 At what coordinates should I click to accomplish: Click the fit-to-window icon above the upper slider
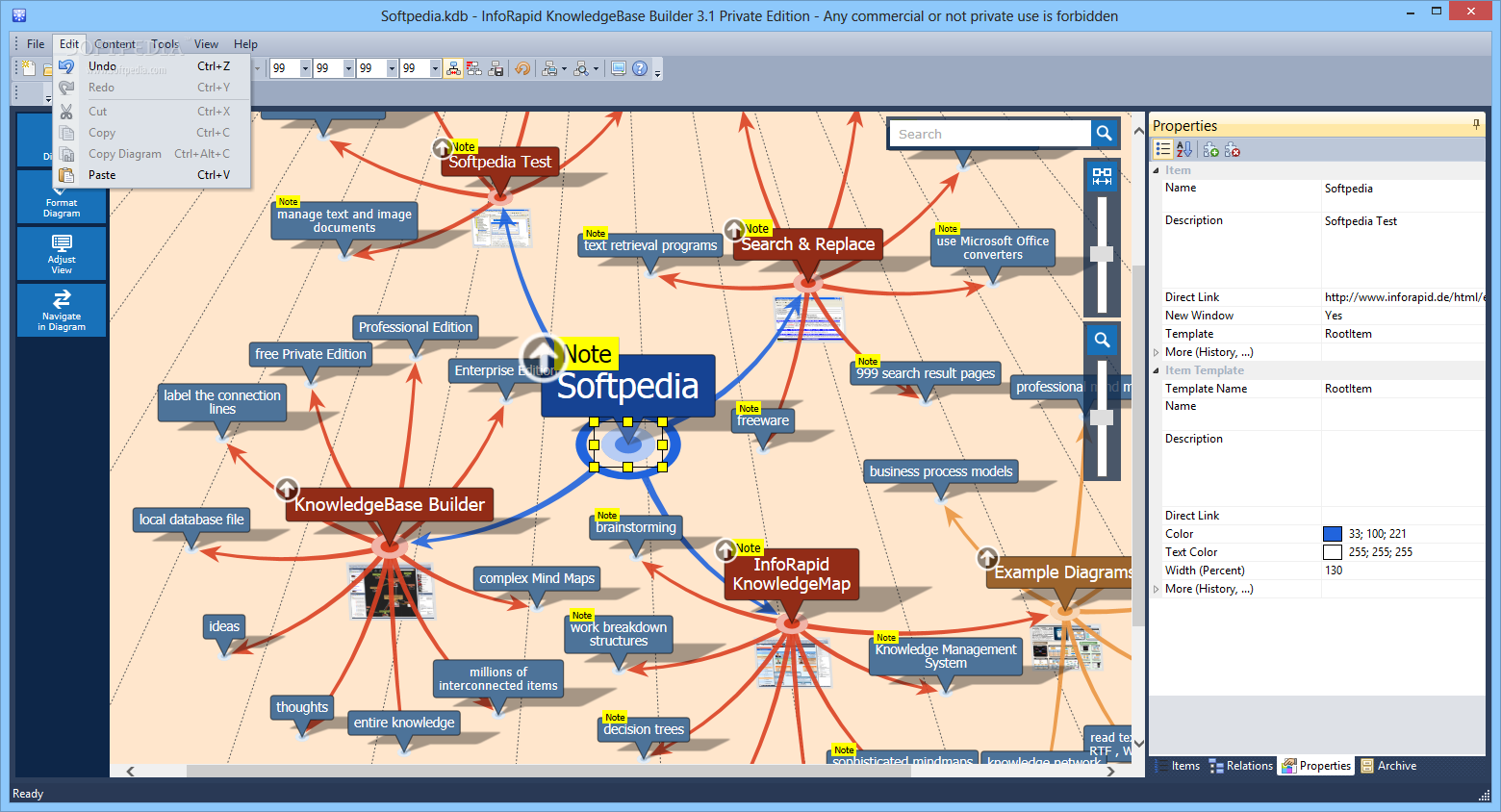click(x=1103, y=176)
